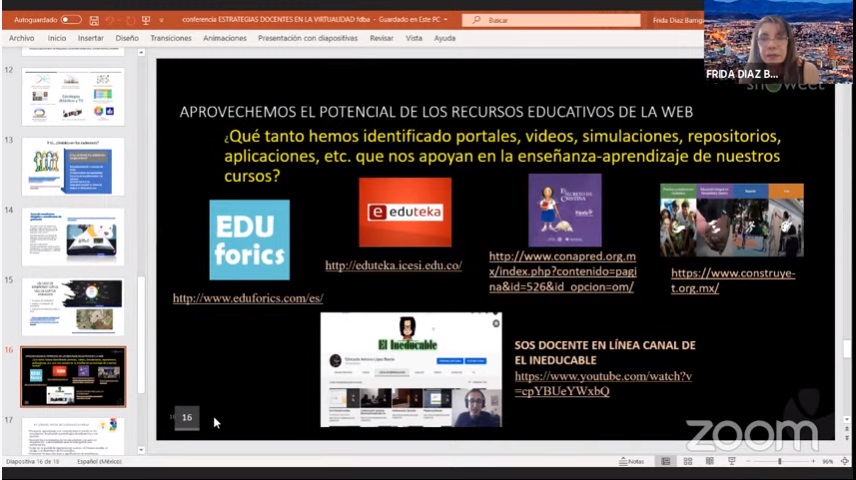Toggle the Autoguardado switch
Image resolution: width=856 pixels, height=480 pixels.
(70, 19)
